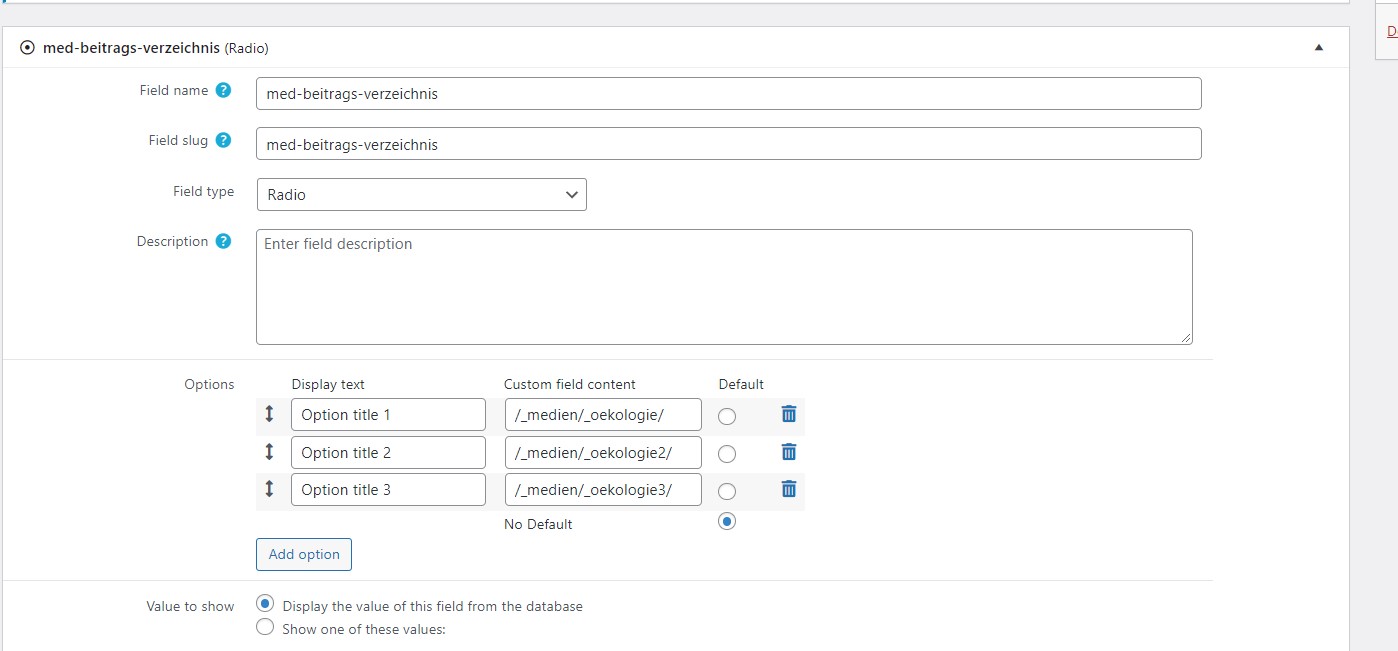Click the Option title 1 display text field
This screenshot has height=651, width=1398.
pos(388,415)
